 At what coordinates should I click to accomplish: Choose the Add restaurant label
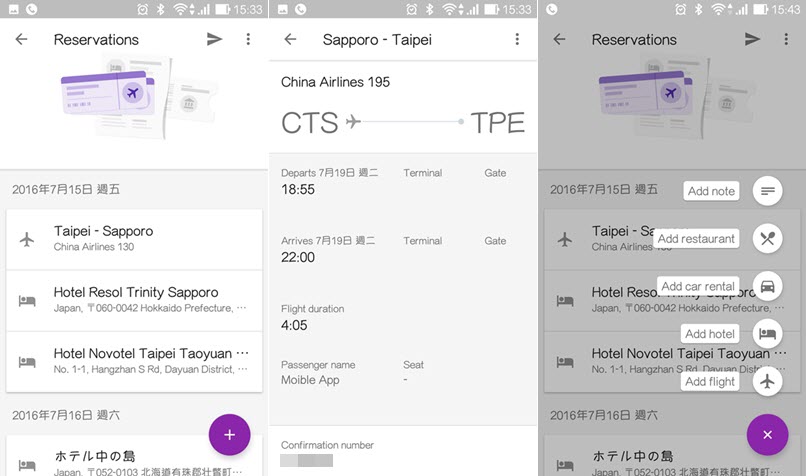tap(696, 239)
